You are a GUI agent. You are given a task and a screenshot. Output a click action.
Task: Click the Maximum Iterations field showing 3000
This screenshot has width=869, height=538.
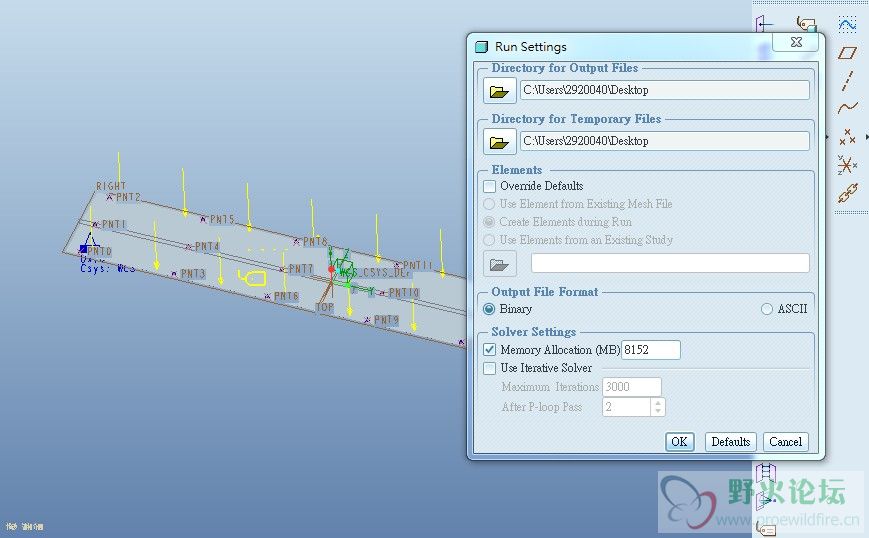[632, 387]
